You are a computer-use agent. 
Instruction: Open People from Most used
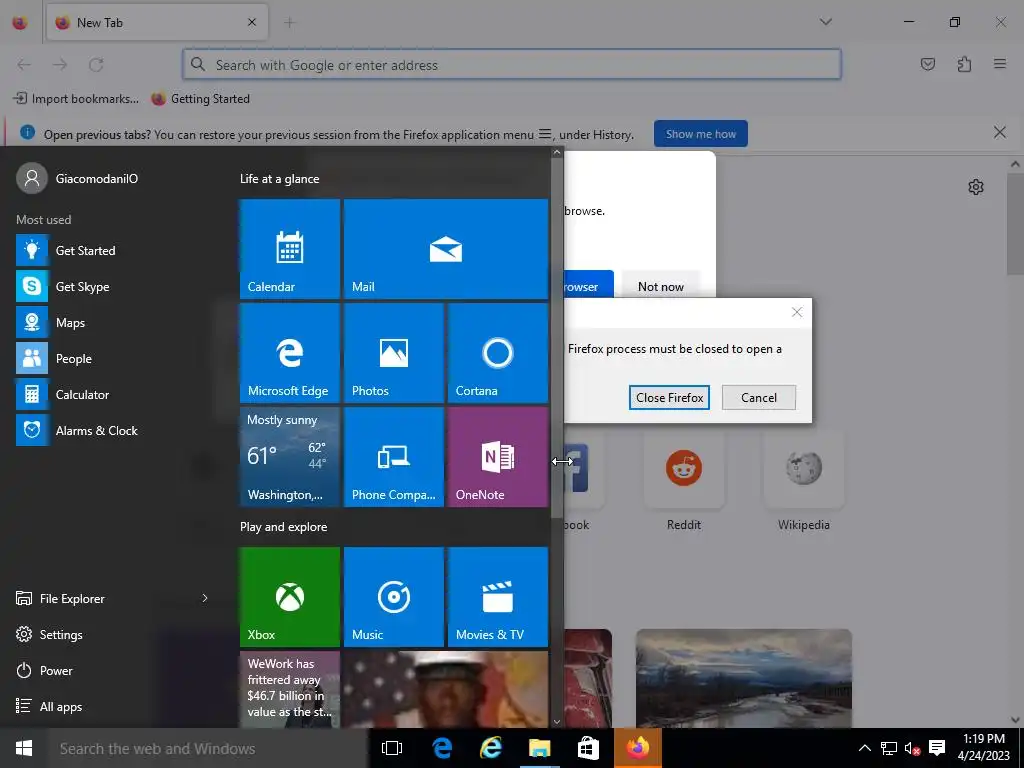pyautogui.click(x=118, y=359)
